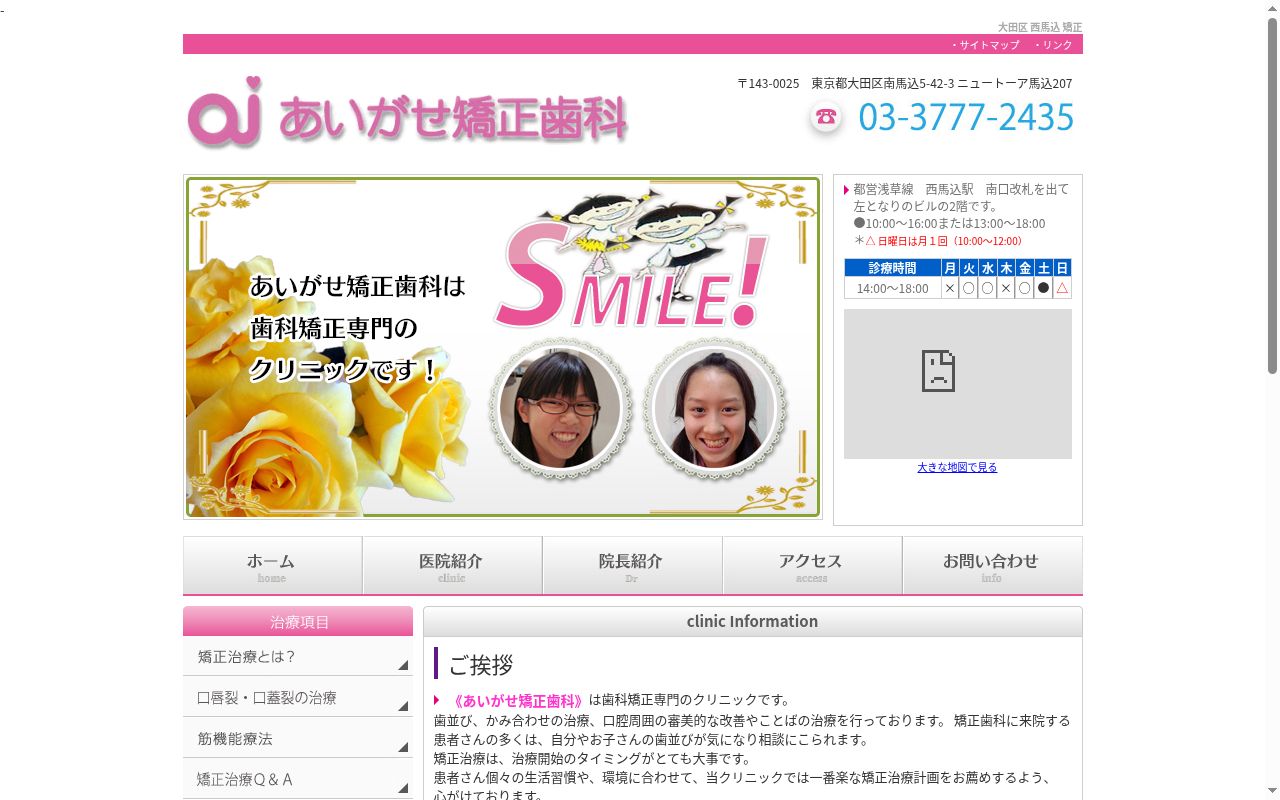
Task: Click phone number 03-3777-2435
Action: tap(966, 117)
